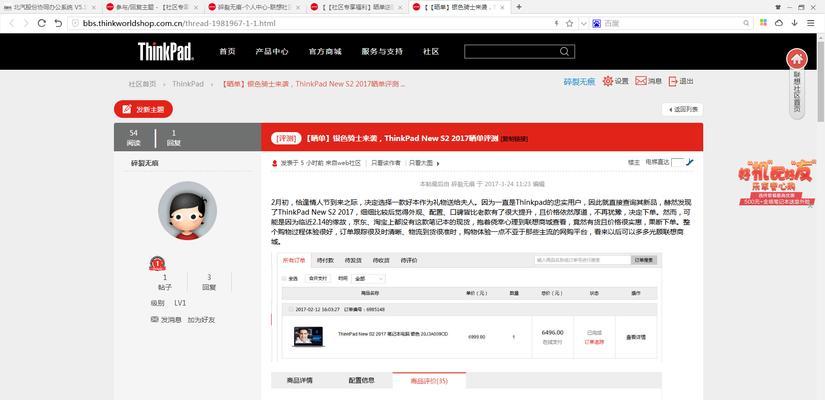The width and height of the screenshot is (825, 400).
Task: Click the 只看该作者 filter link
Action: (386, 163)
